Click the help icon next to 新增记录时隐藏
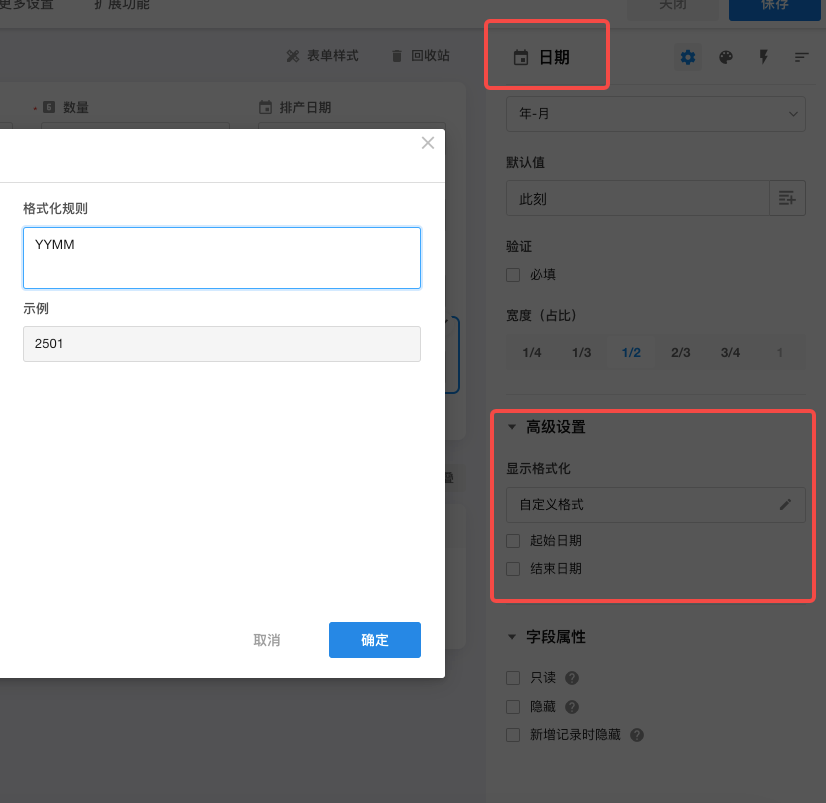Screen dimensions: 826x803 pos(636,735)
